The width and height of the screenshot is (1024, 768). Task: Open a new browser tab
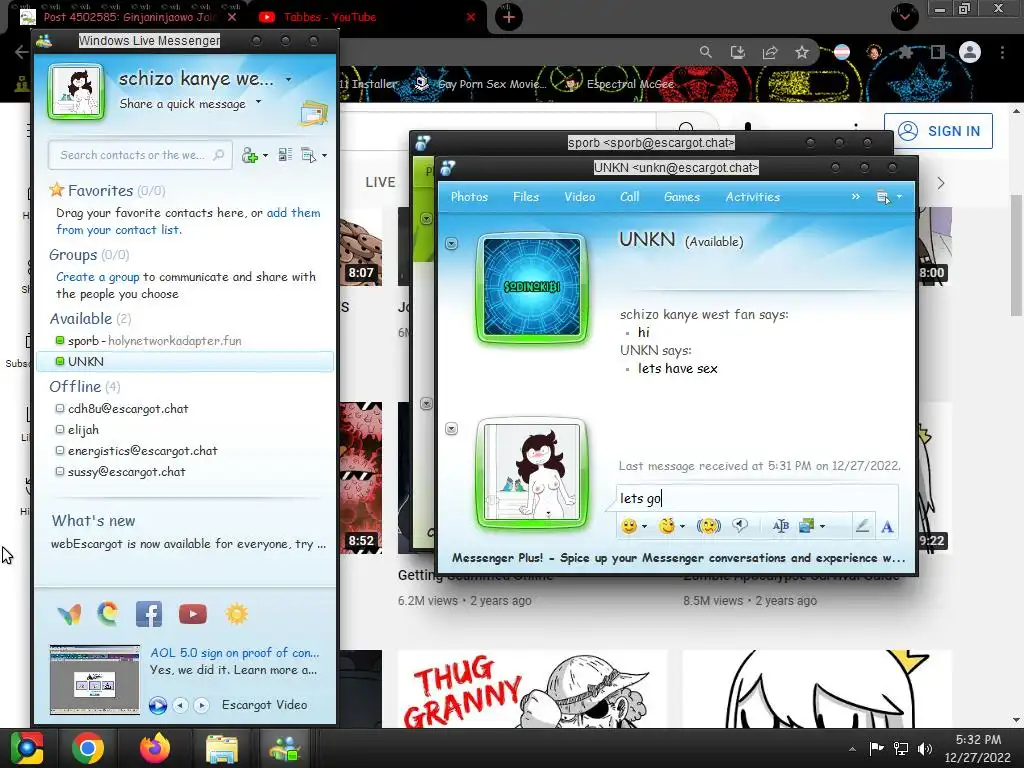pos(509,17)
